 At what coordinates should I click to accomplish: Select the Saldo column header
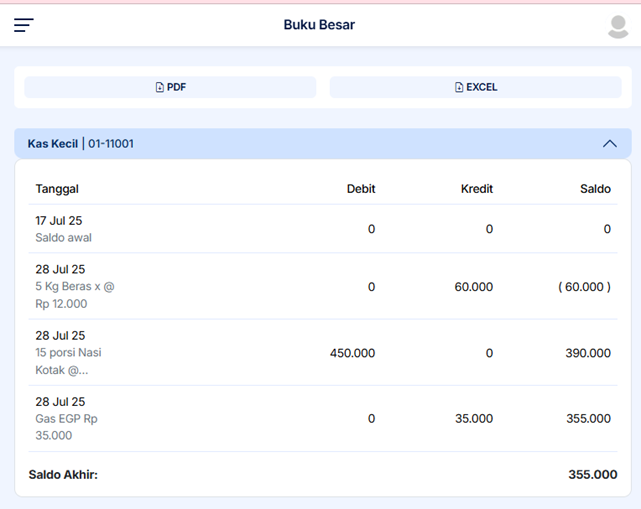(595, 189)
